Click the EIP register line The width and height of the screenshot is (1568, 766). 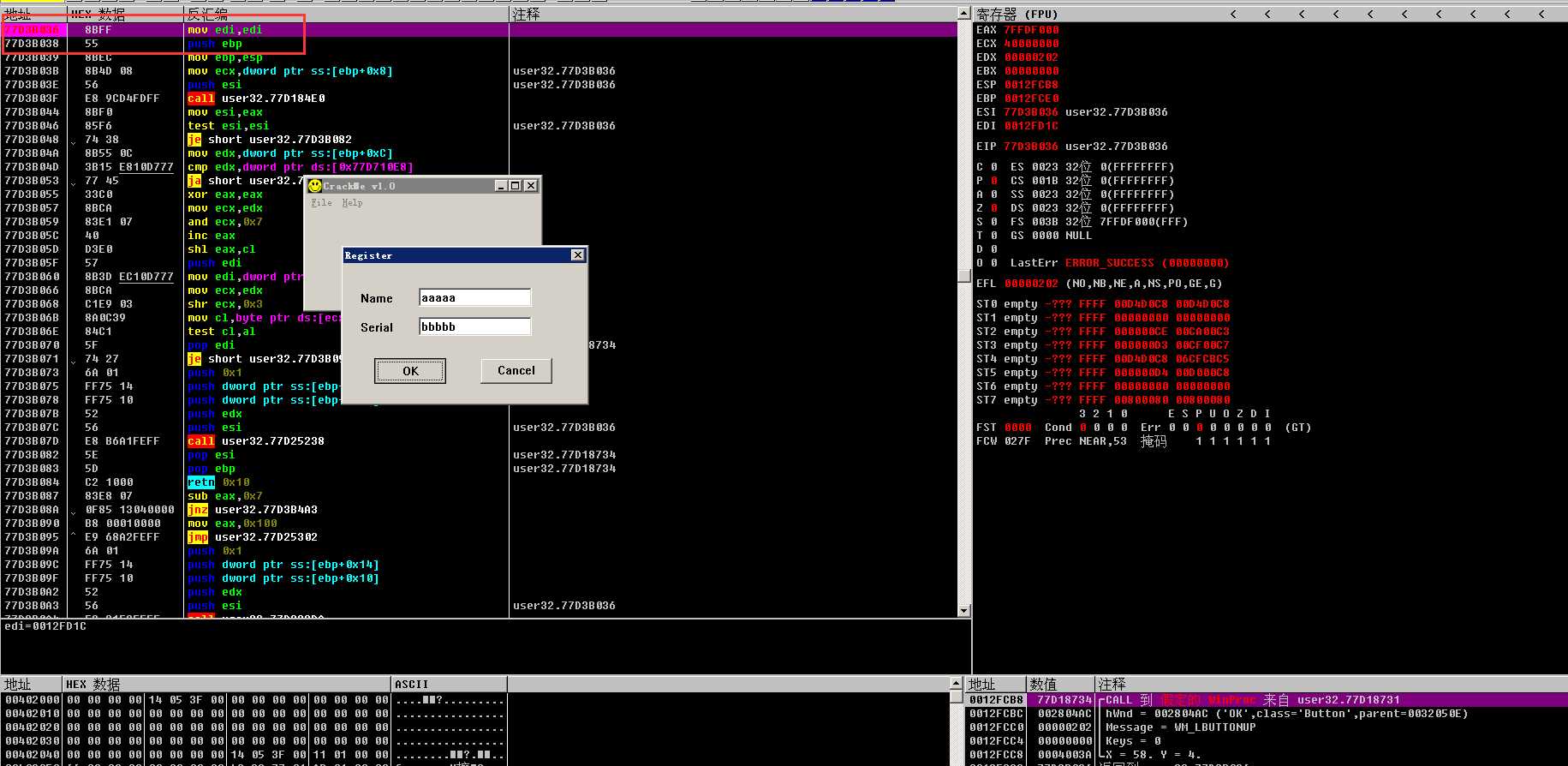1072,147
